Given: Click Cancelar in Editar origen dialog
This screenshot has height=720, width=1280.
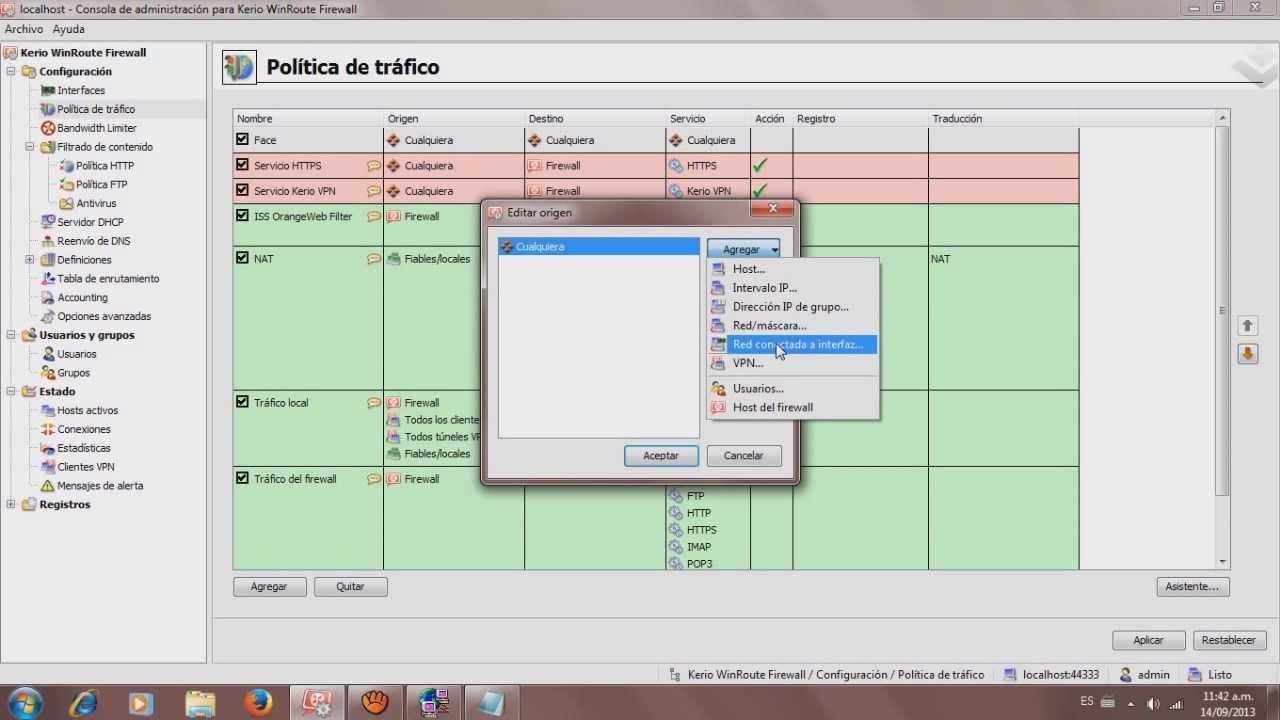Looking at the screenshot, I should [743, 456].
